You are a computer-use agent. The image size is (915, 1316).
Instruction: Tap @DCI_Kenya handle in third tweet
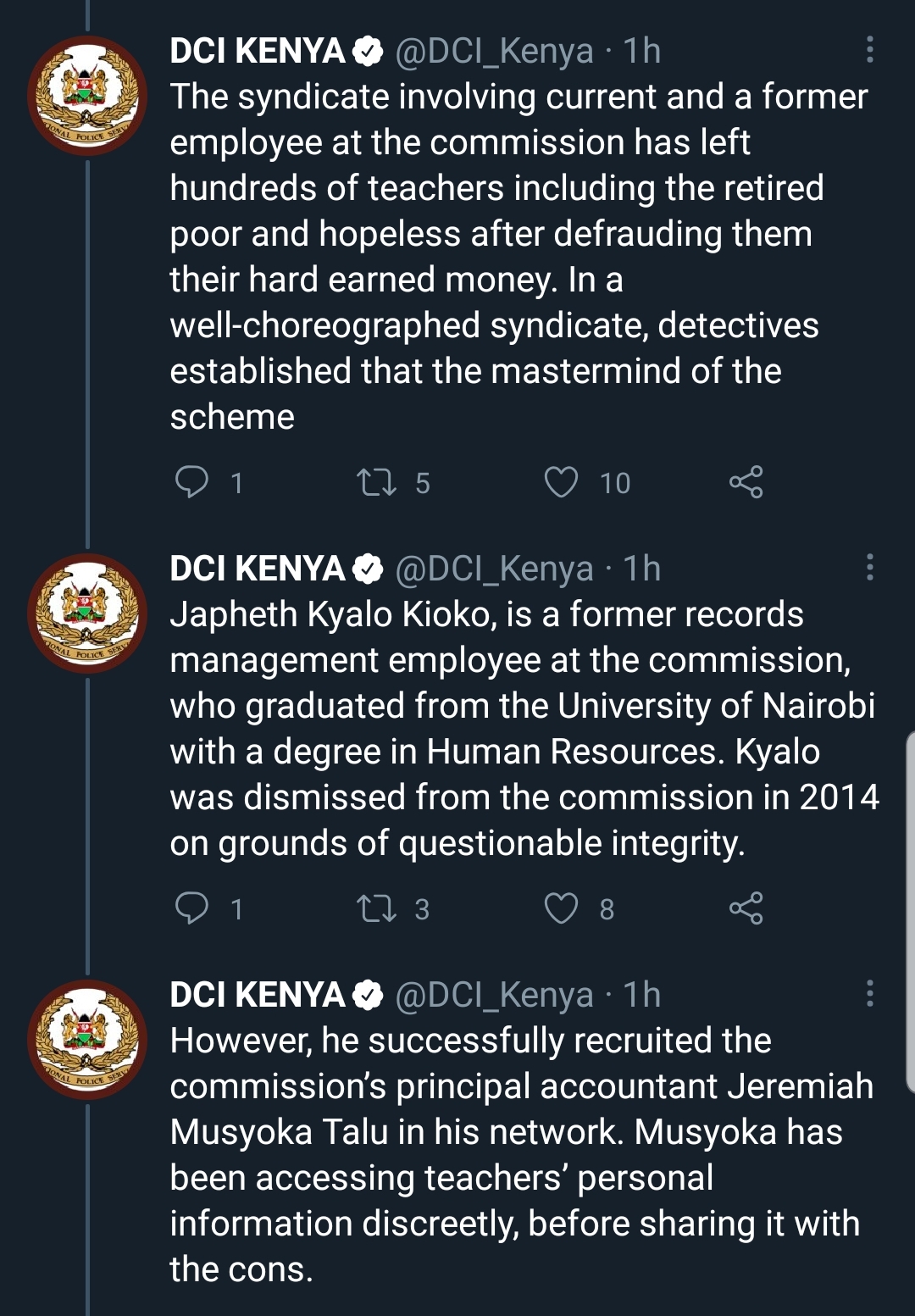(495, 995)
